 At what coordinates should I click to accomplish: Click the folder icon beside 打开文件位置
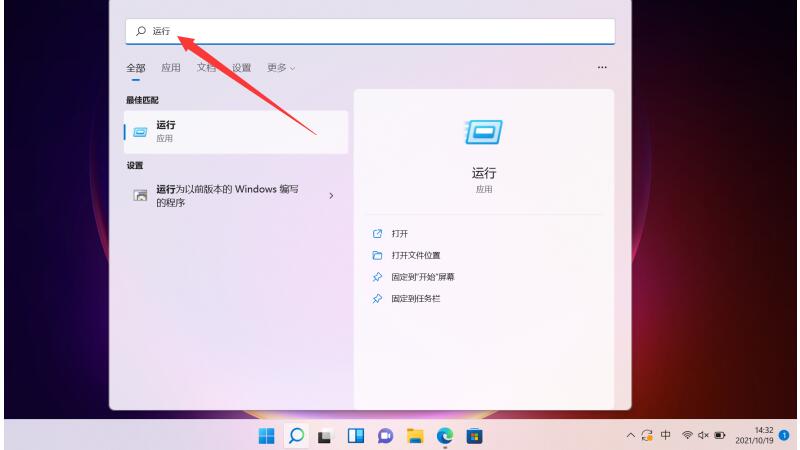click(x=377, y=255)
